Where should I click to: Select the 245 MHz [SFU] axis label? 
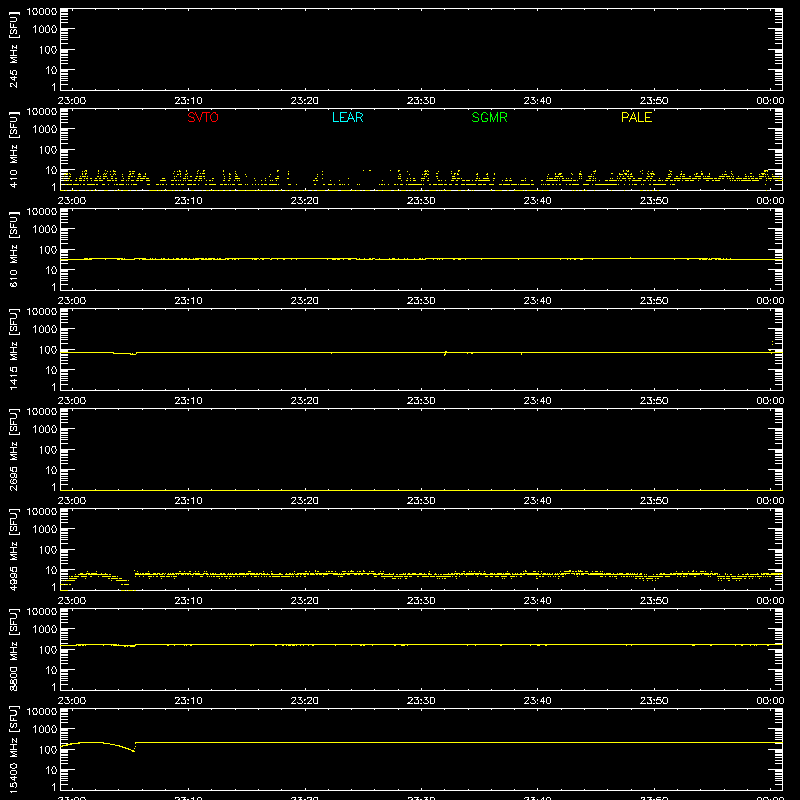(x=13, y=49)
